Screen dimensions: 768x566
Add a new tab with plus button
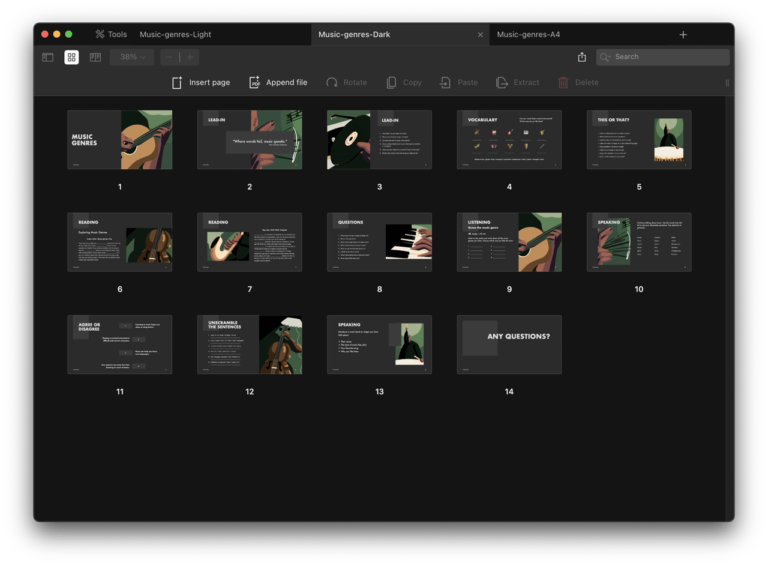683,34
